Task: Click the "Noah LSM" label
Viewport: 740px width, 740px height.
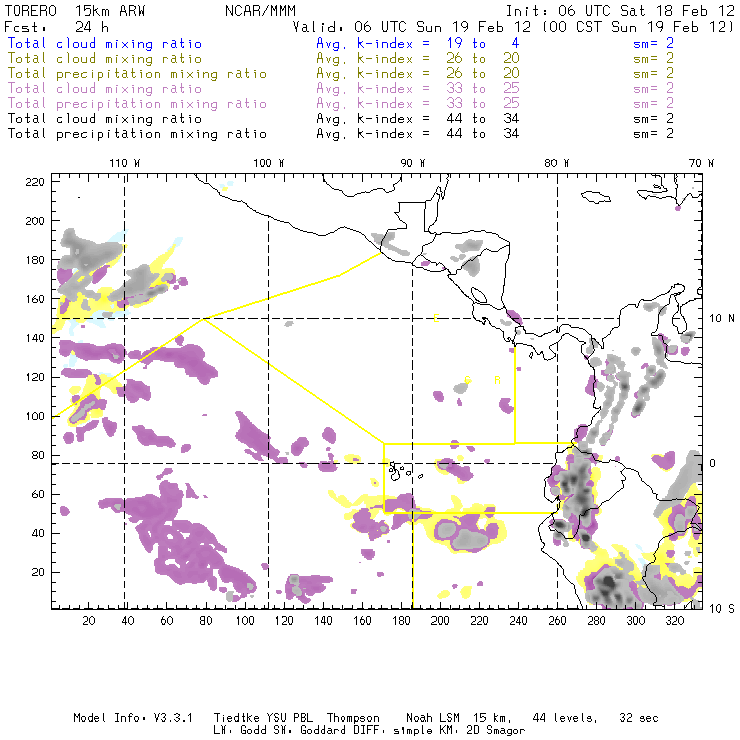Action: click(433, 718)
